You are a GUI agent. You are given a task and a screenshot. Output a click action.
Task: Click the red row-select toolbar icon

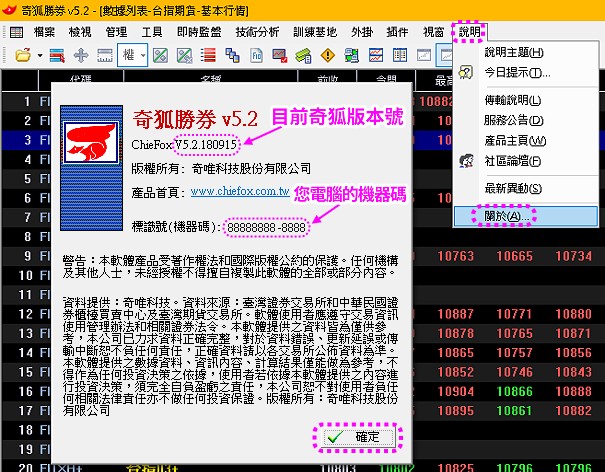coord(57,56)
